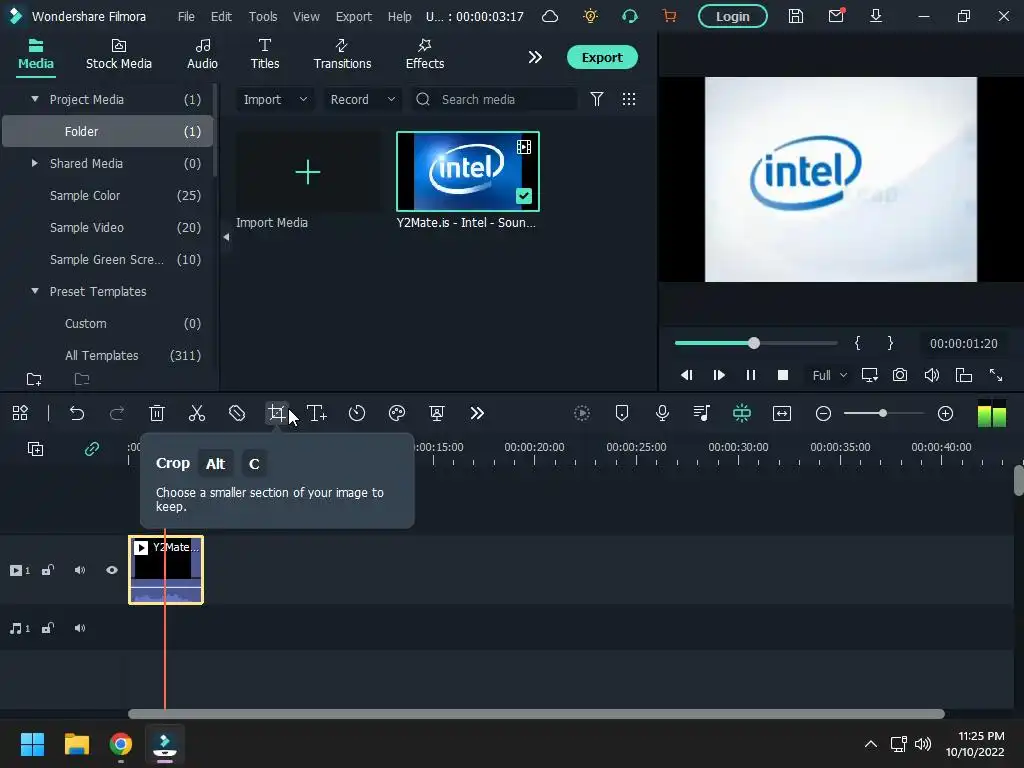Switch to the Stock Media tab
The image size is (1024, 768).
(x=119, y=54)
